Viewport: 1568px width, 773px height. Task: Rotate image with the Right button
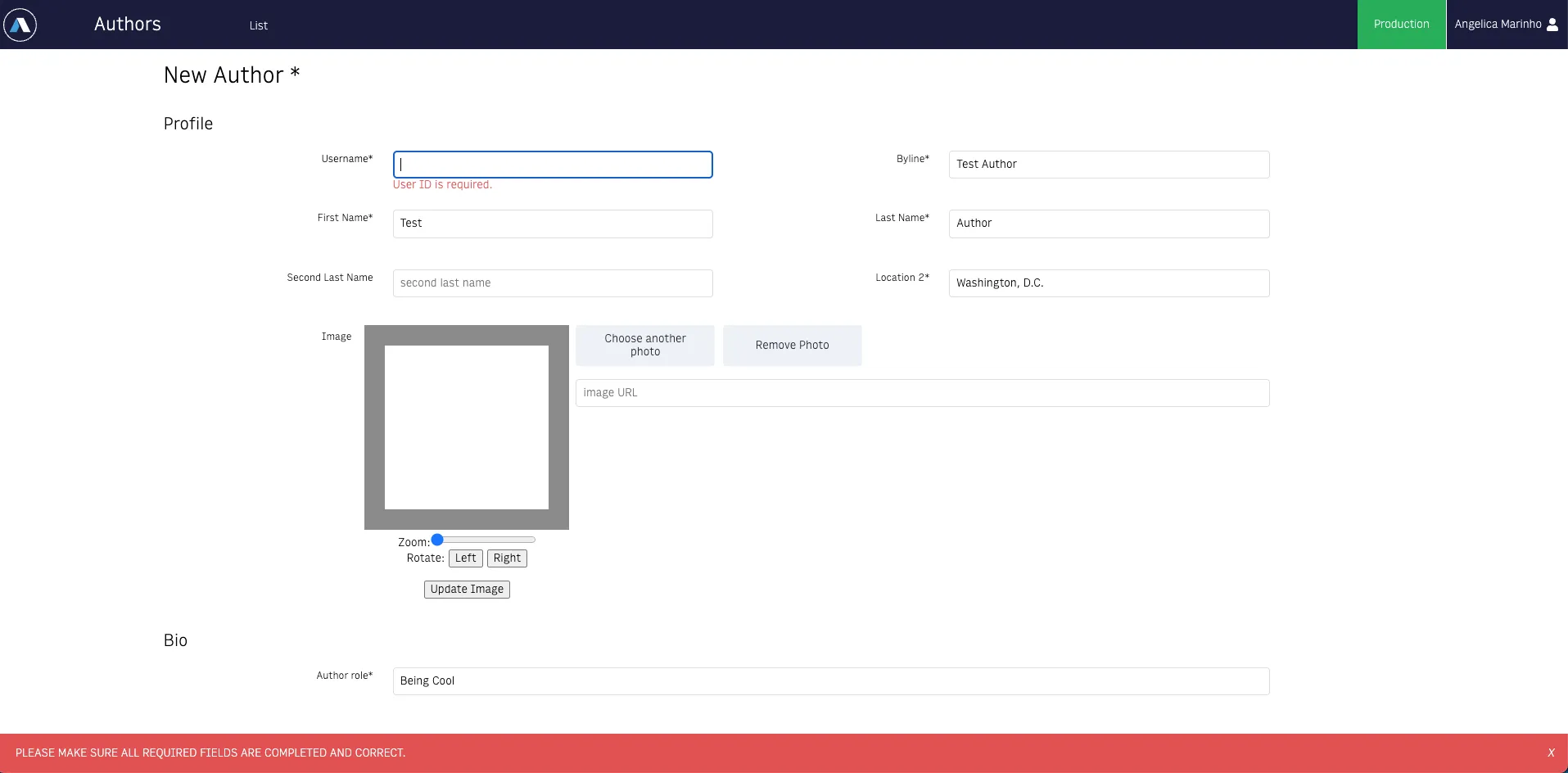(507, 558)
